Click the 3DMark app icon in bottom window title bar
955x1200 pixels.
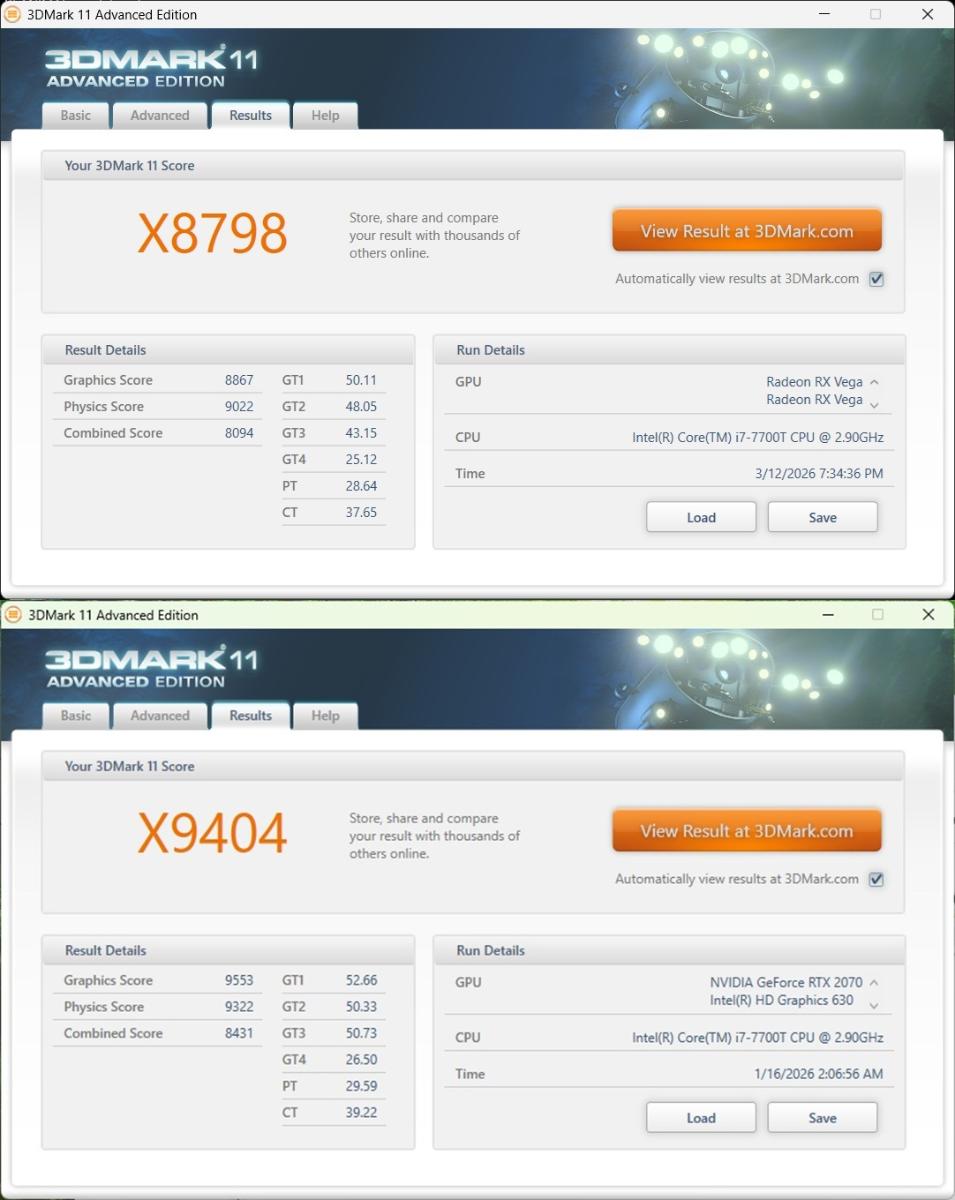tap(13, 614)
